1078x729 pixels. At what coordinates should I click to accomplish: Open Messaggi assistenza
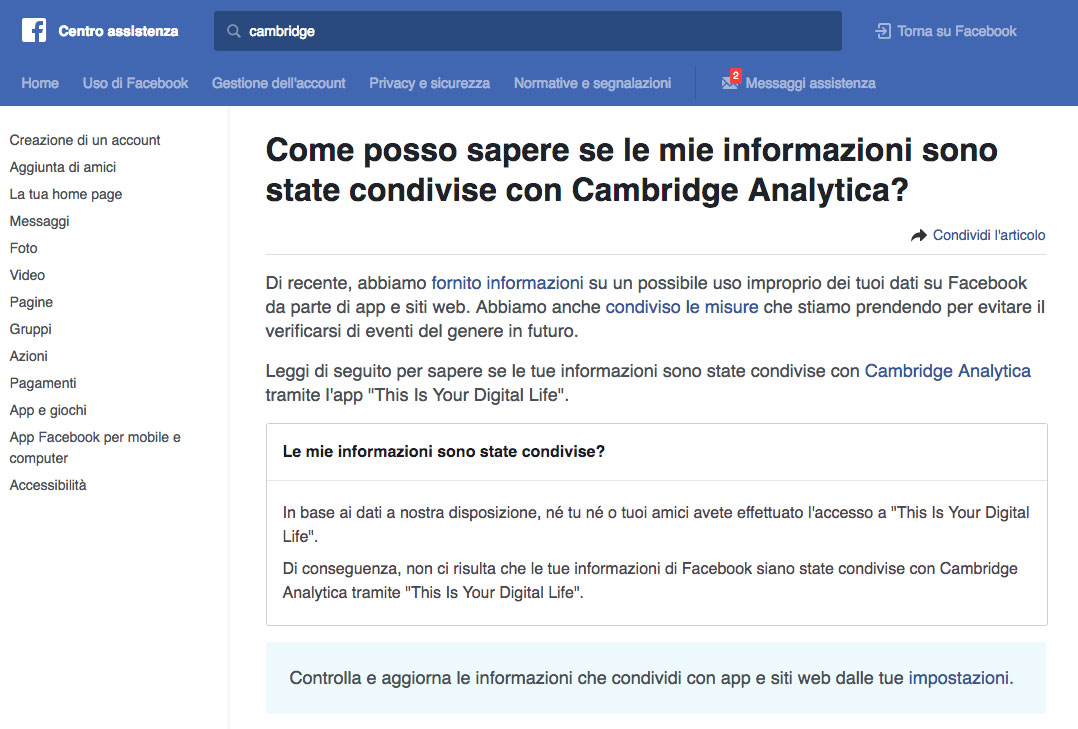[811, 83]
